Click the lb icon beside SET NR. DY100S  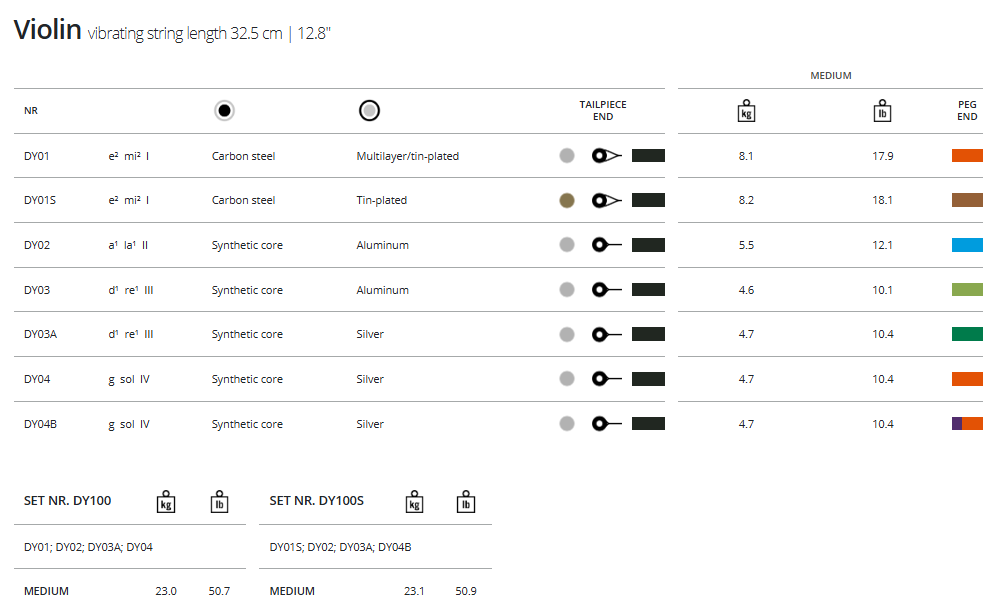click(466, 501)
